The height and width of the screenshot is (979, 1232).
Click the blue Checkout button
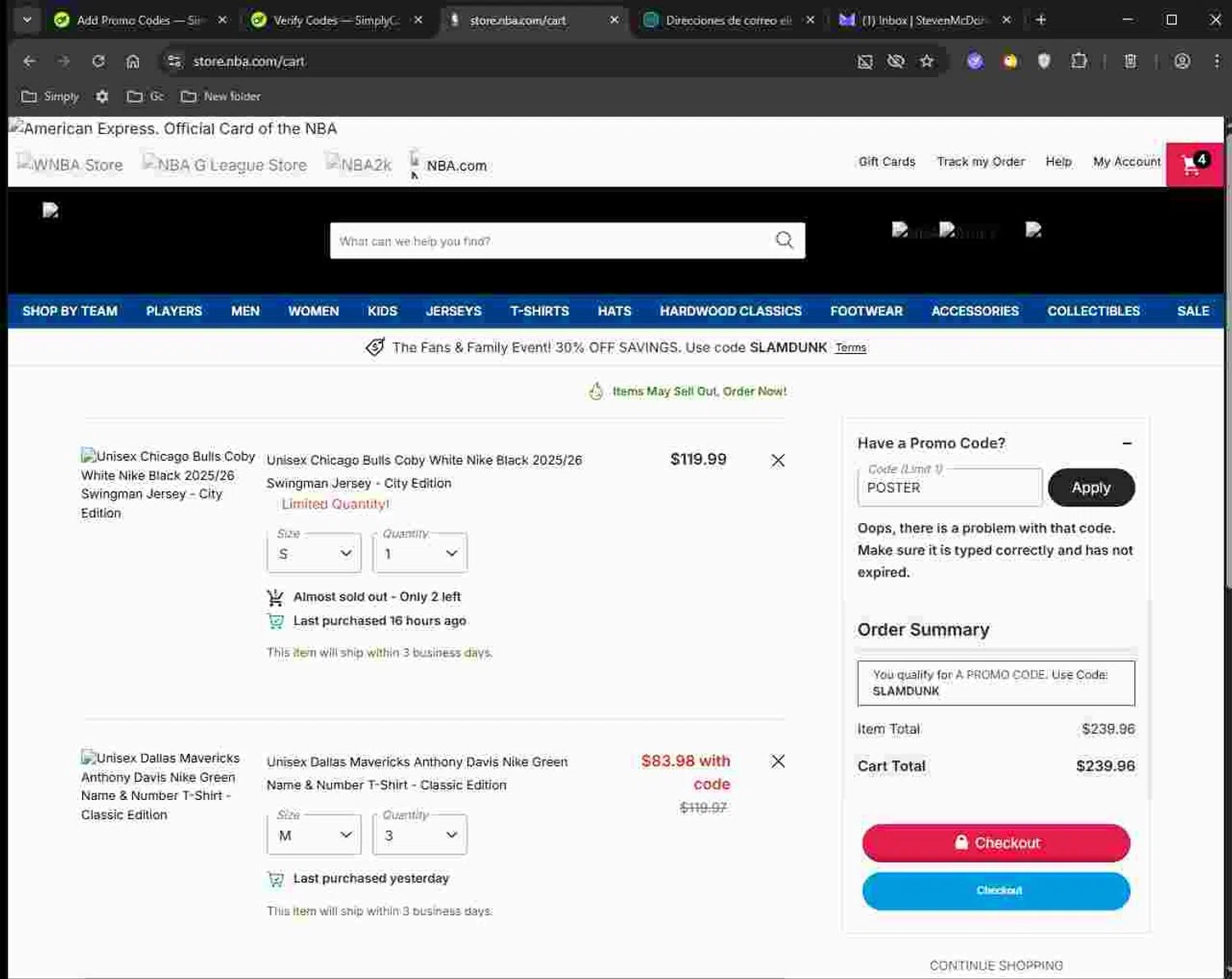point(995,890)
